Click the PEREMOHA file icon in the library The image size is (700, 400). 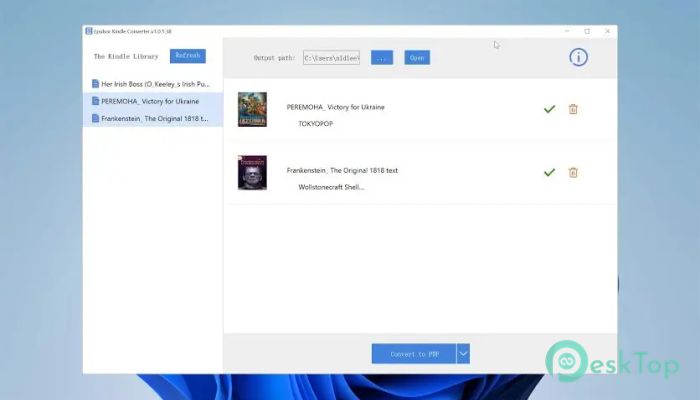pos(95,101)
